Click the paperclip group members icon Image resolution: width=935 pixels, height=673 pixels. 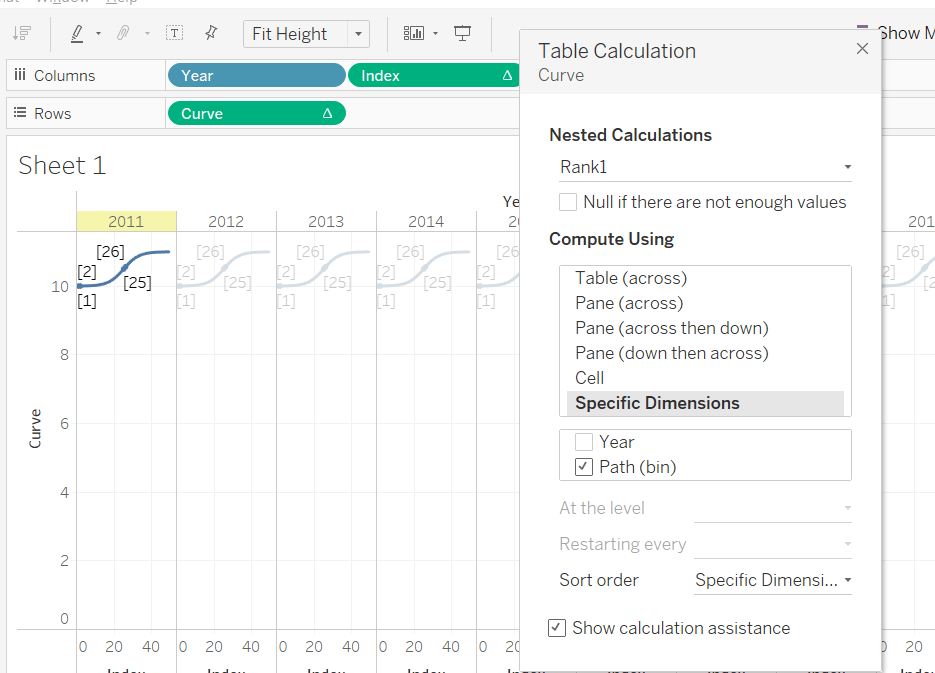123,33
